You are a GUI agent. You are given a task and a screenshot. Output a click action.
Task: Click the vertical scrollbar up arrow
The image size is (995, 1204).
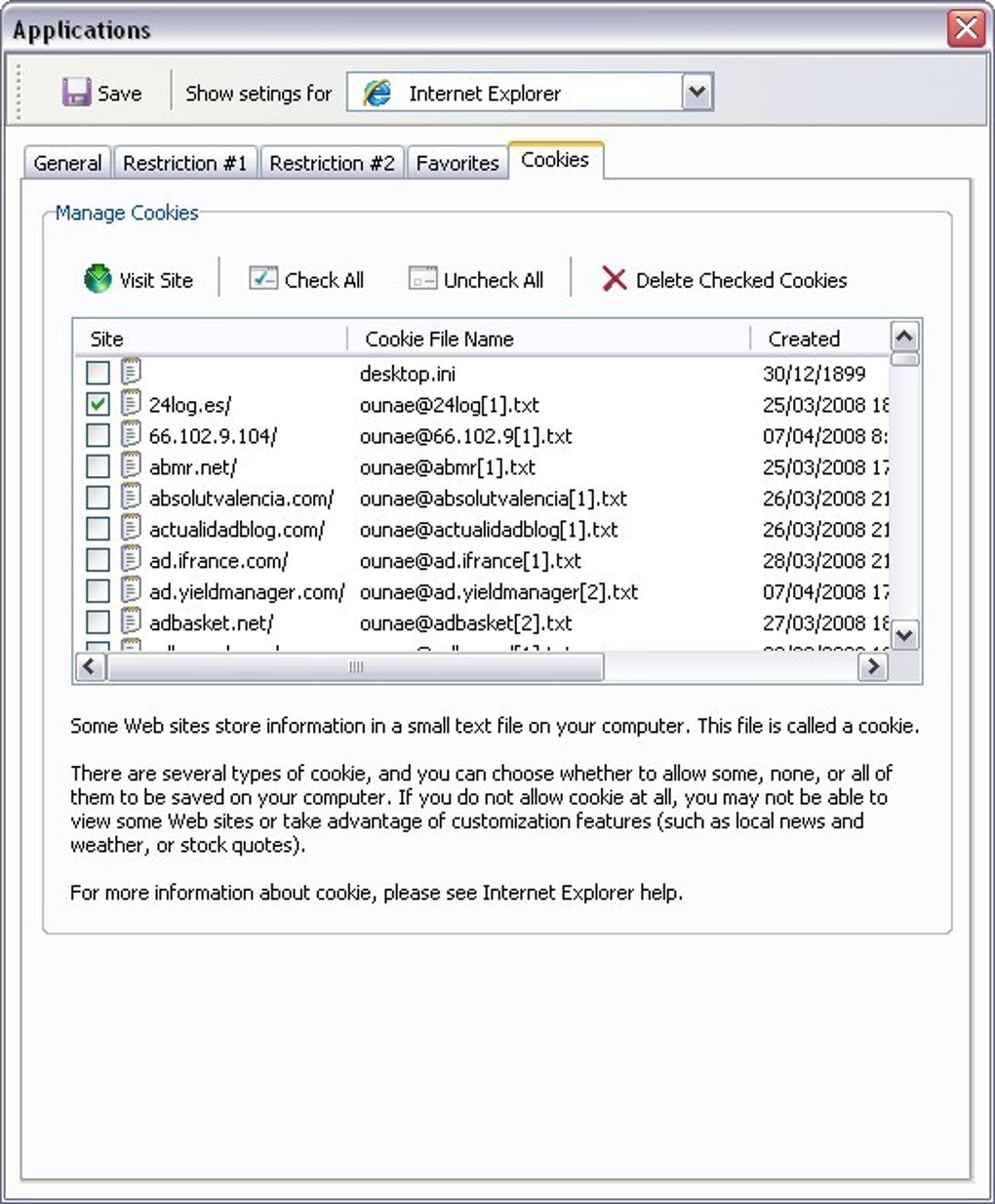coord(904,337)
